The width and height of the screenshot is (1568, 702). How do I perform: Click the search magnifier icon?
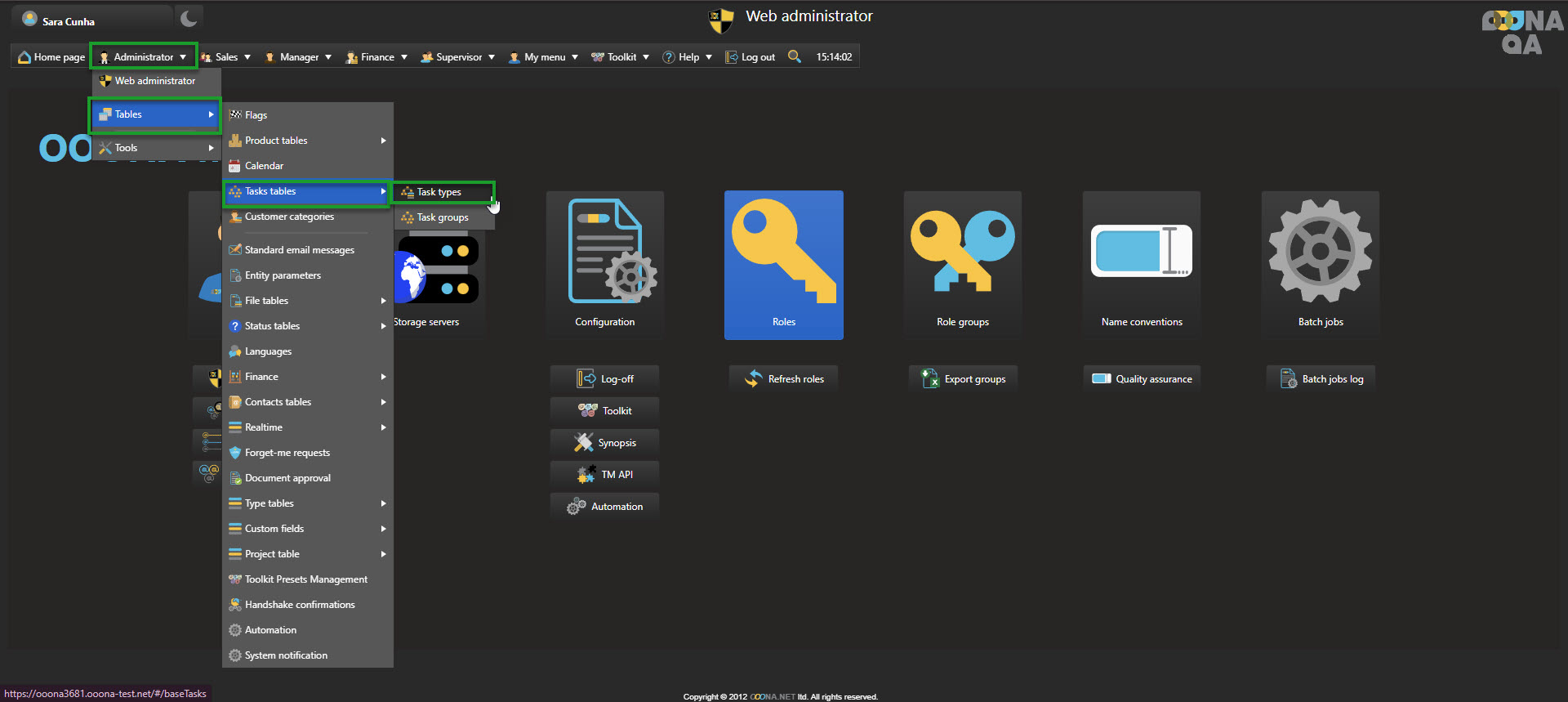794,56
